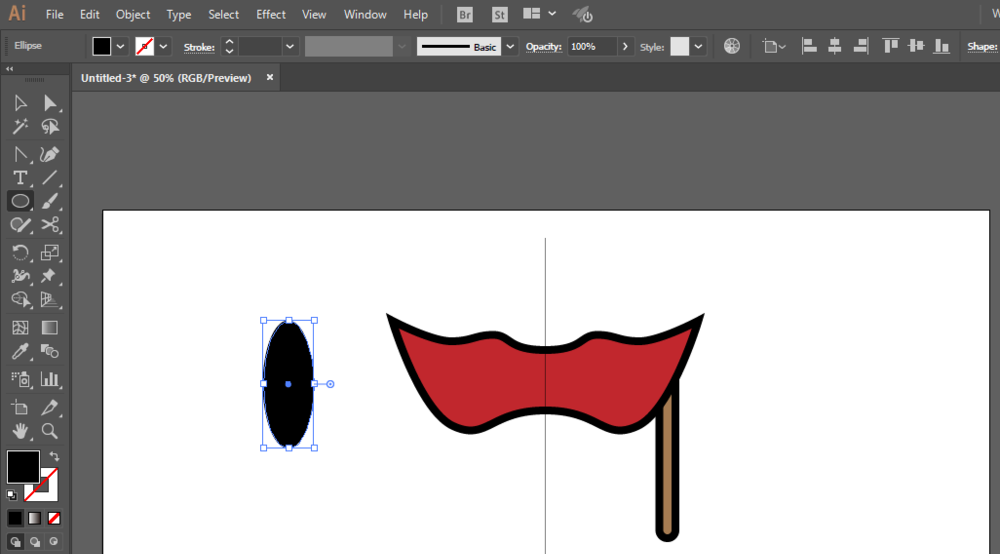Open the Effect menu
Image resolution: width=1000 pixels, height=554 pixels.
(x=270, y=15)
